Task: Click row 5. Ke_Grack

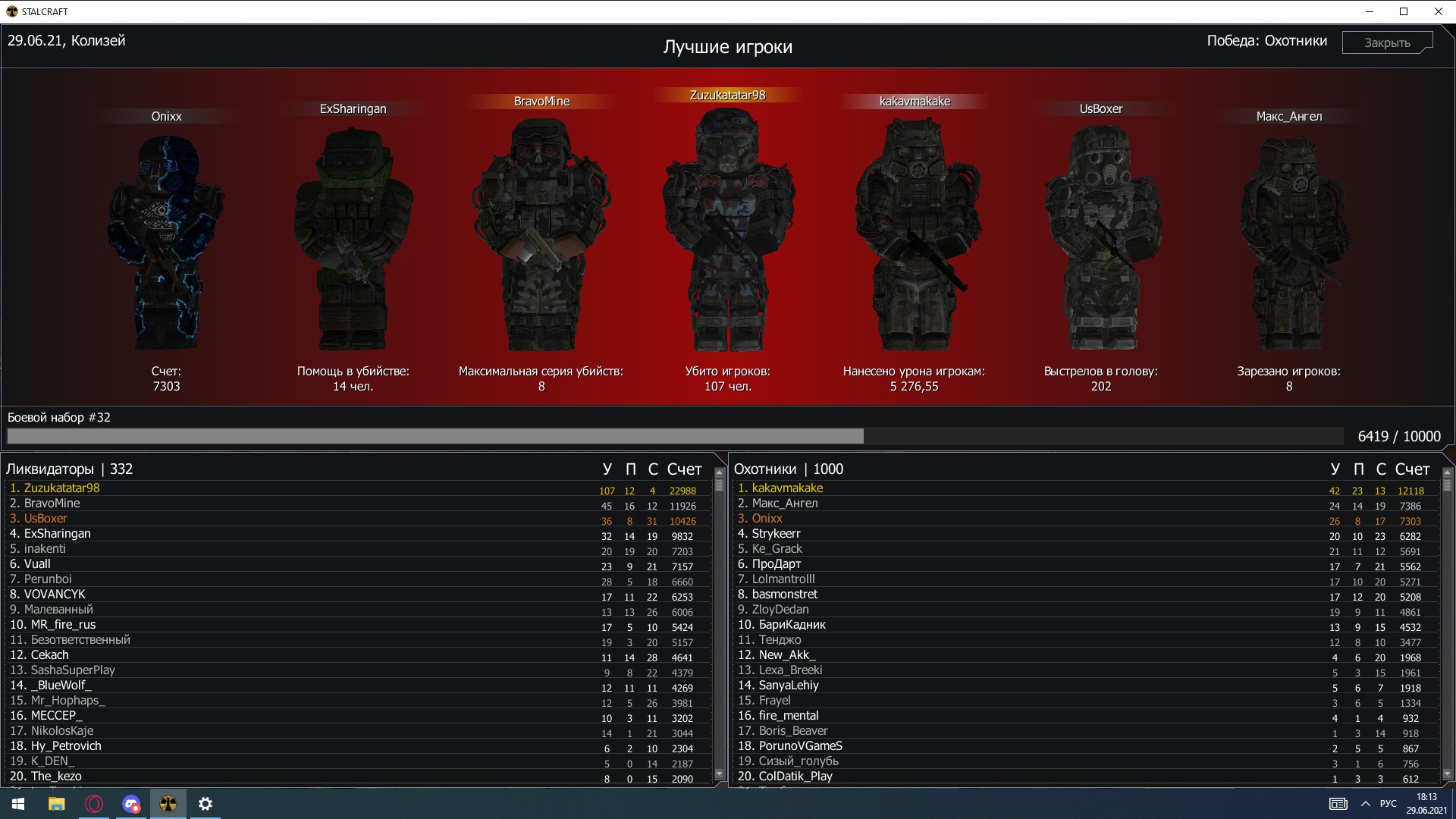Action: 1087,549
